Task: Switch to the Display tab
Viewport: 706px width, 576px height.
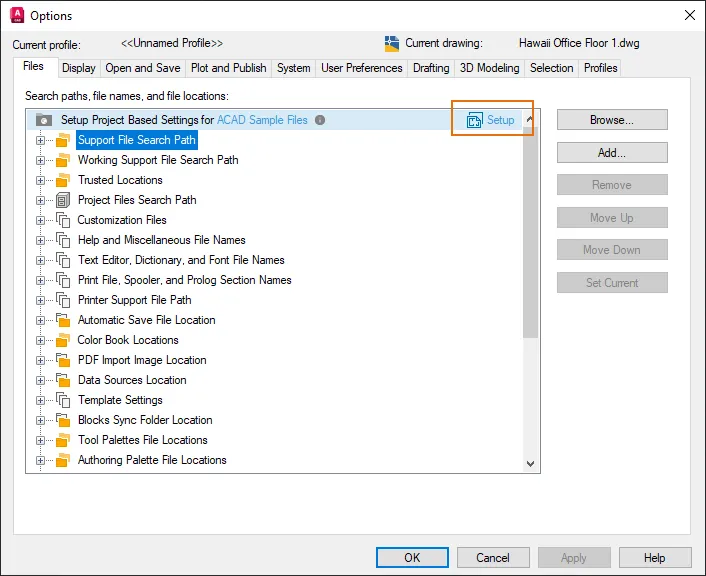Action: coord(79,68)
